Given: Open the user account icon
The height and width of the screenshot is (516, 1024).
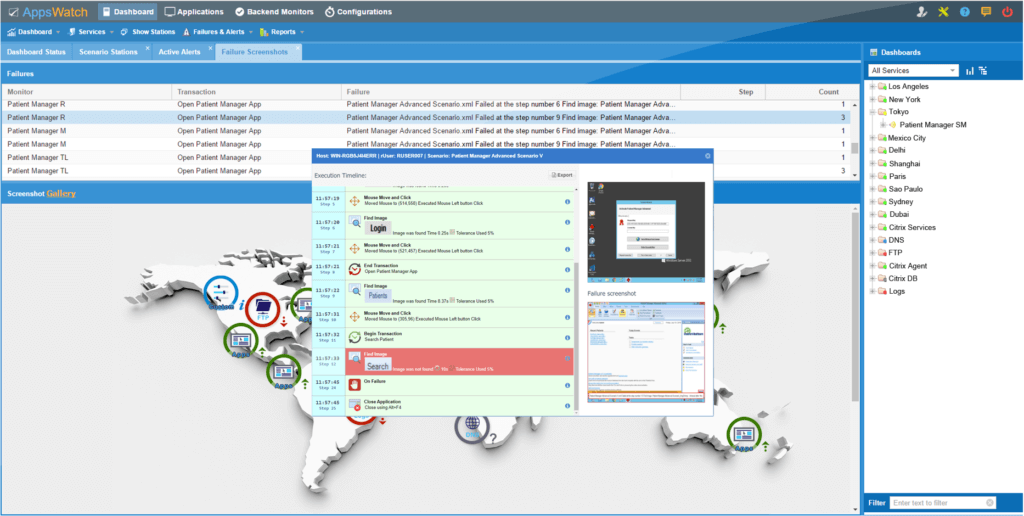Looking at the screenshot, I should (x=921, y=12).
